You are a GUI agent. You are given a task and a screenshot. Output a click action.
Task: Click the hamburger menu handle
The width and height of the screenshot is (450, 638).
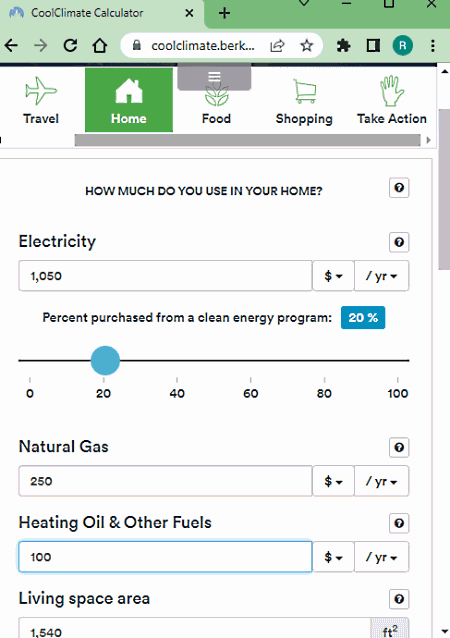(x=214, y=77)
